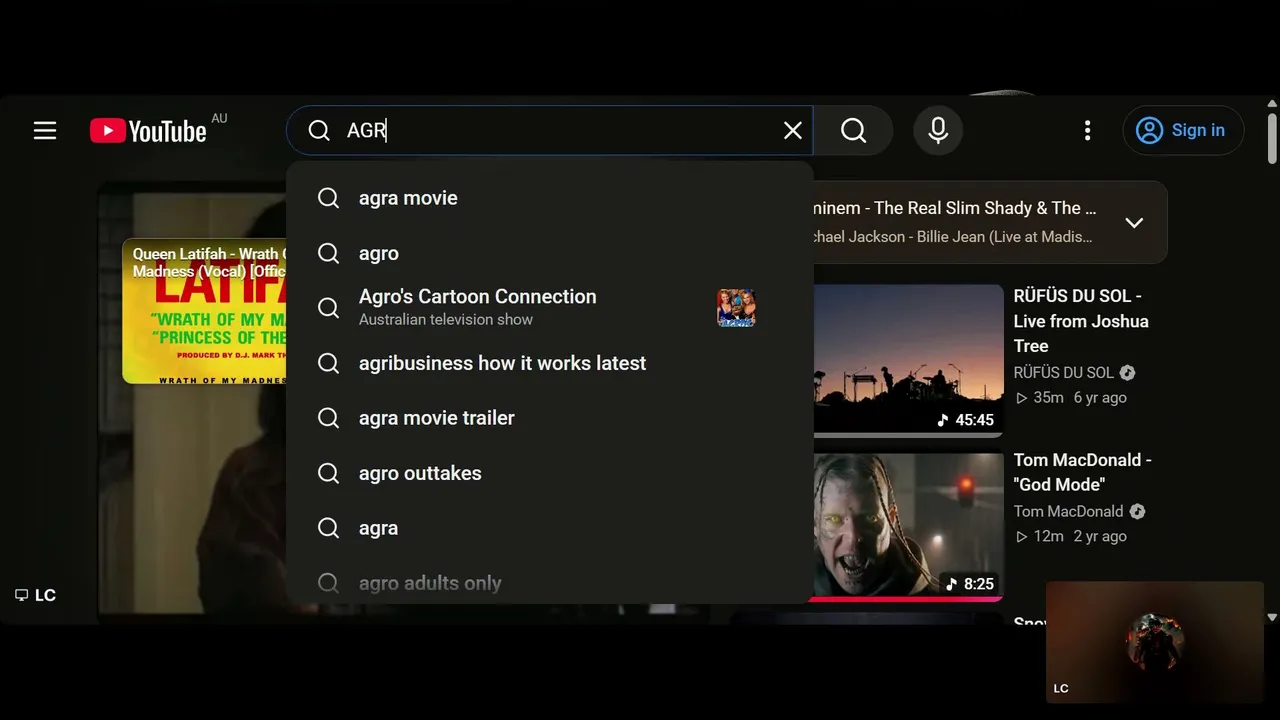Open the RÜFÜS DU SOL video thumbnail
1280x720 pixels.
point(908,360)
